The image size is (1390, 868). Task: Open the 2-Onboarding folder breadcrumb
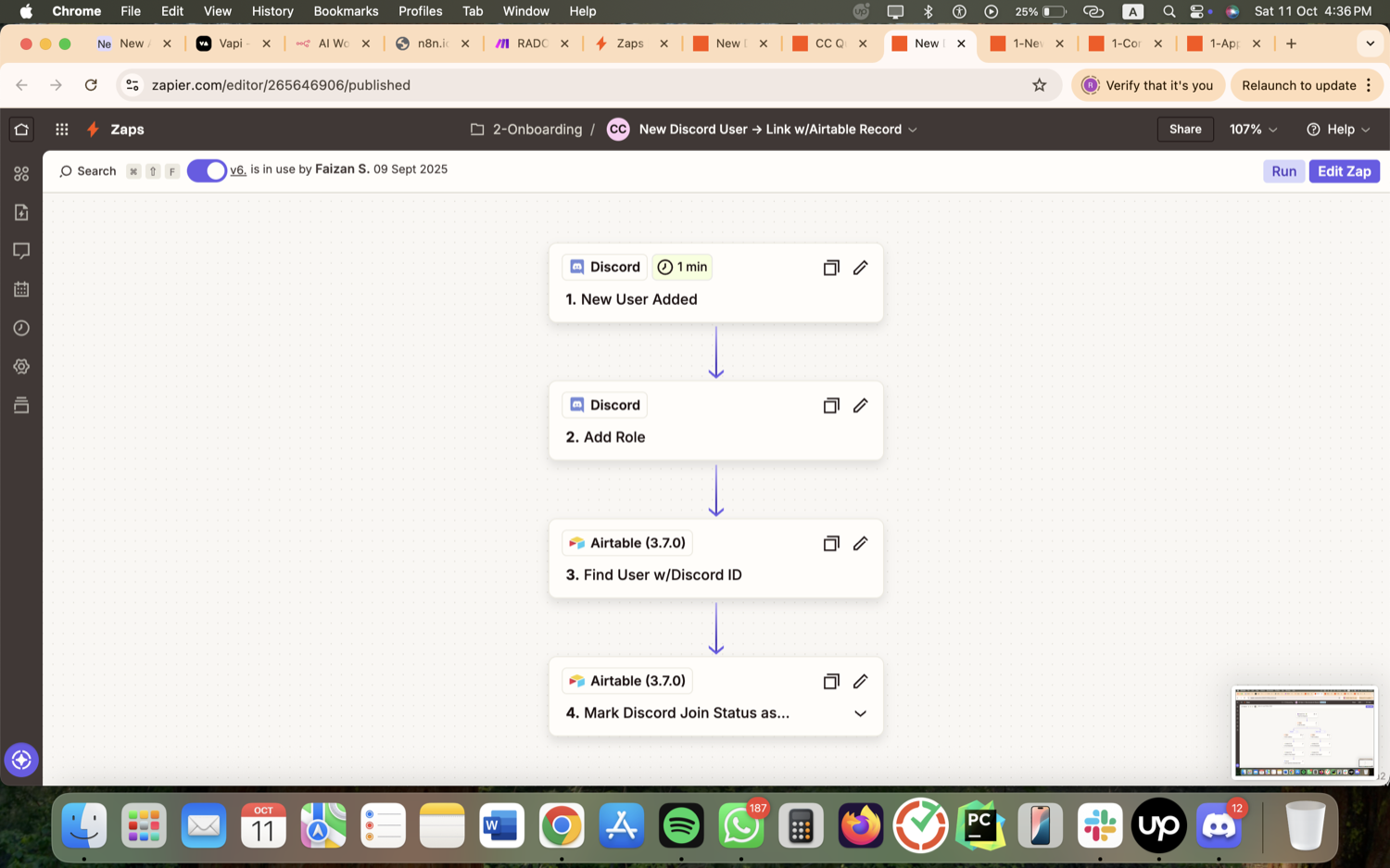tap(526, 130)
